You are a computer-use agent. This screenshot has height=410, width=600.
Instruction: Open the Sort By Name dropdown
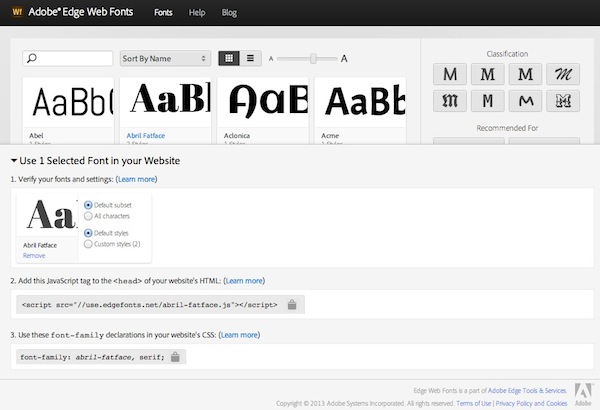pos(165,58)
